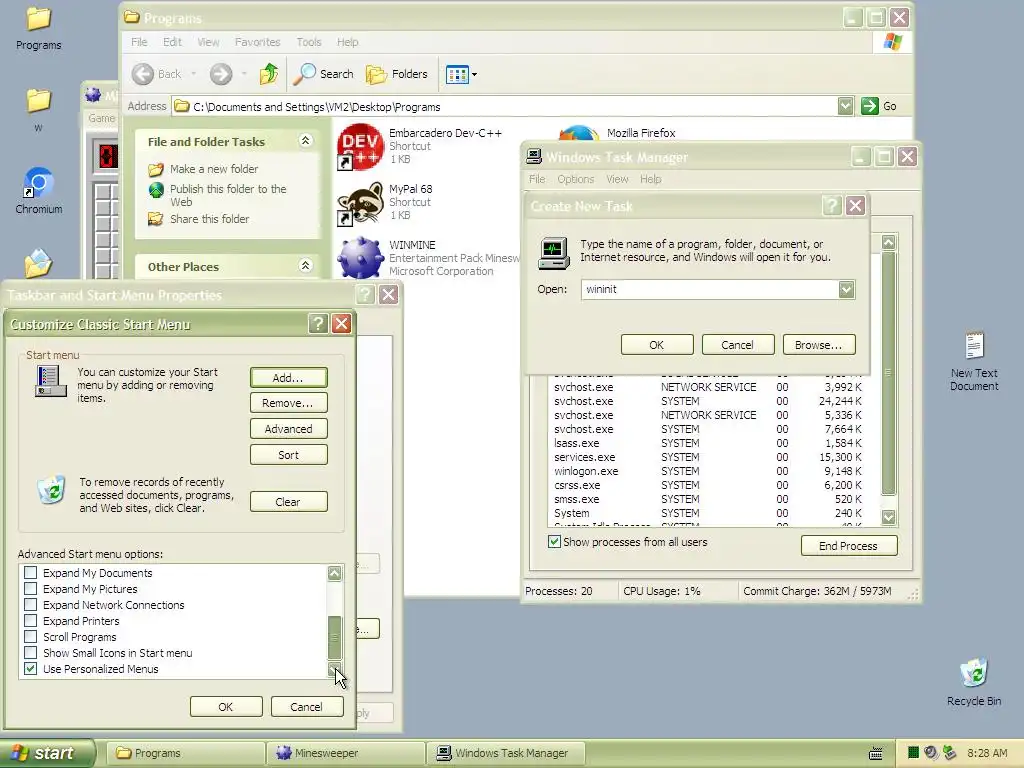1024x768 pixels.
Task: Enable Expand My Documents option
Action: point(30,573)
